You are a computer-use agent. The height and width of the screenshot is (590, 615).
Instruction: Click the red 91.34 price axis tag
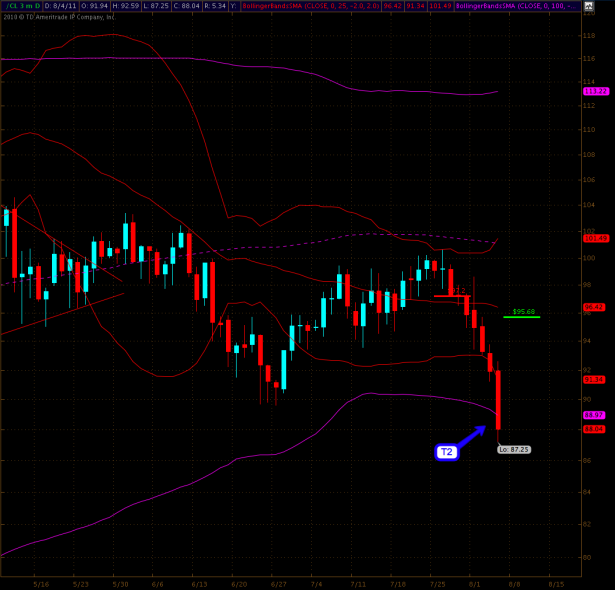(x=595, y=379)
